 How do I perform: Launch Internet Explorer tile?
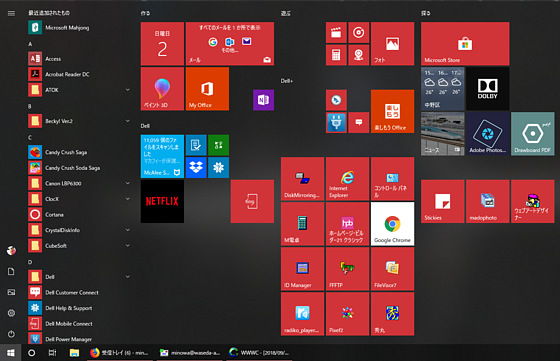click(347, 179)
